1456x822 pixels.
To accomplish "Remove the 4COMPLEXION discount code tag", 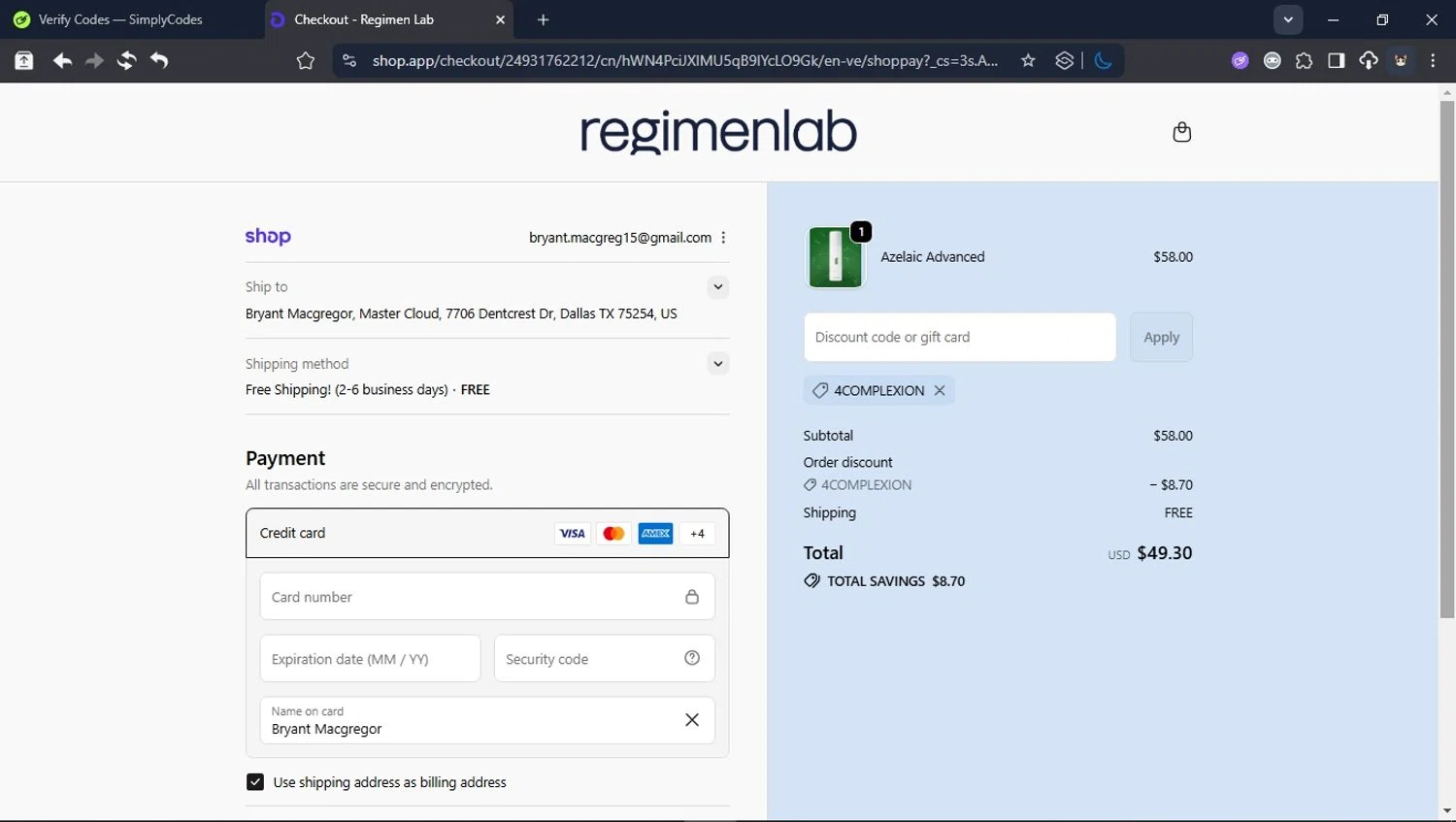I will [x=940, y=390].
